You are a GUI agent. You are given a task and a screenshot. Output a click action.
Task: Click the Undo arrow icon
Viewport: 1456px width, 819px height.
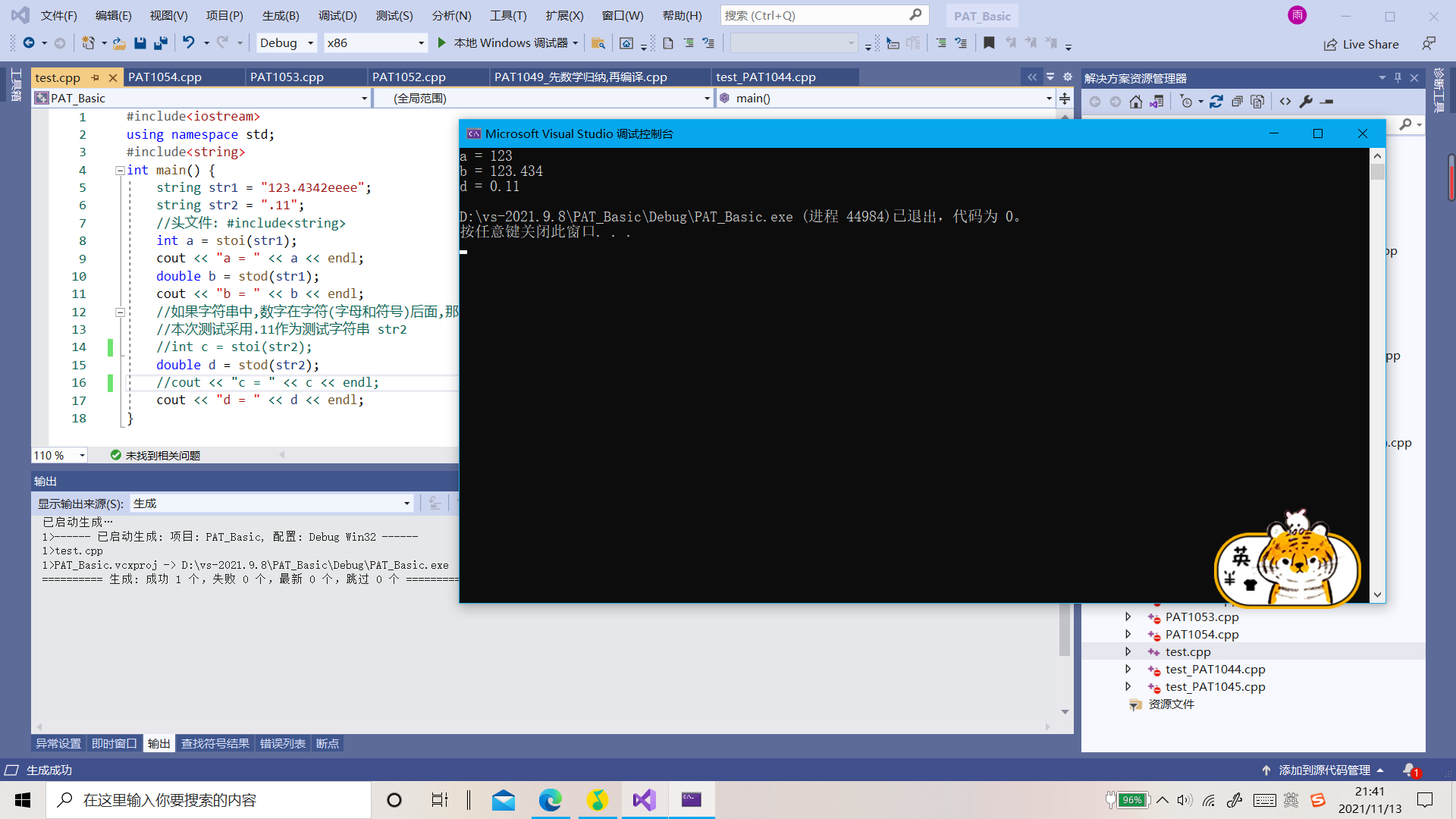pyautogui.click(x=188, y=43)
